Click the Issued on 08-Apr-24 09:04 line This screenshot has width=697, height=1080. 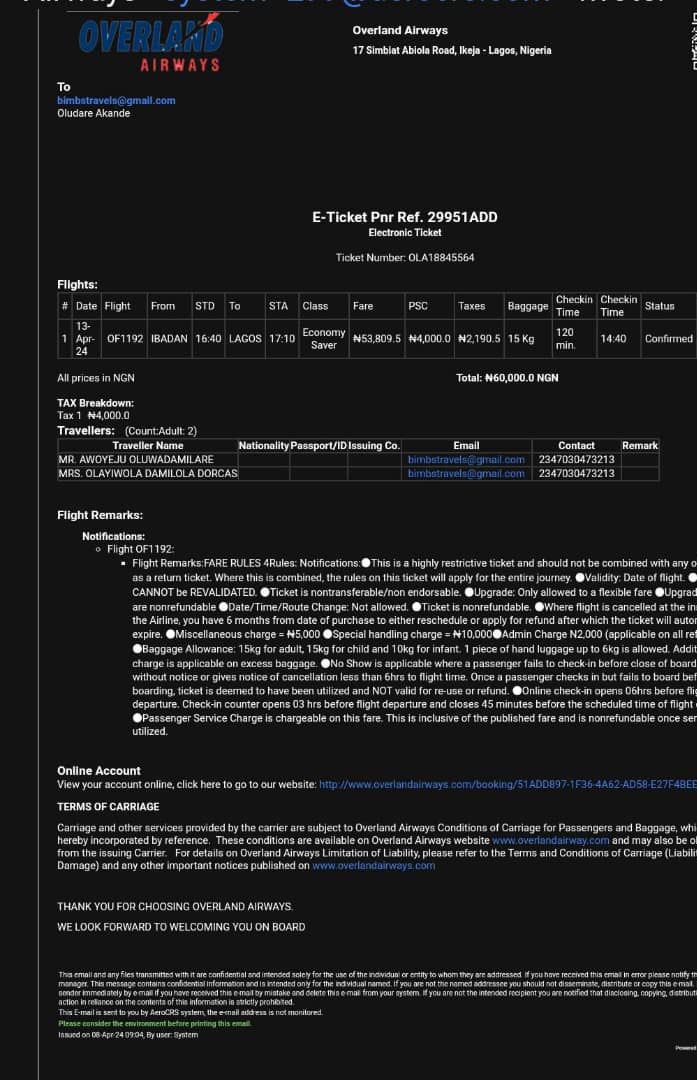coord(128,1035)
